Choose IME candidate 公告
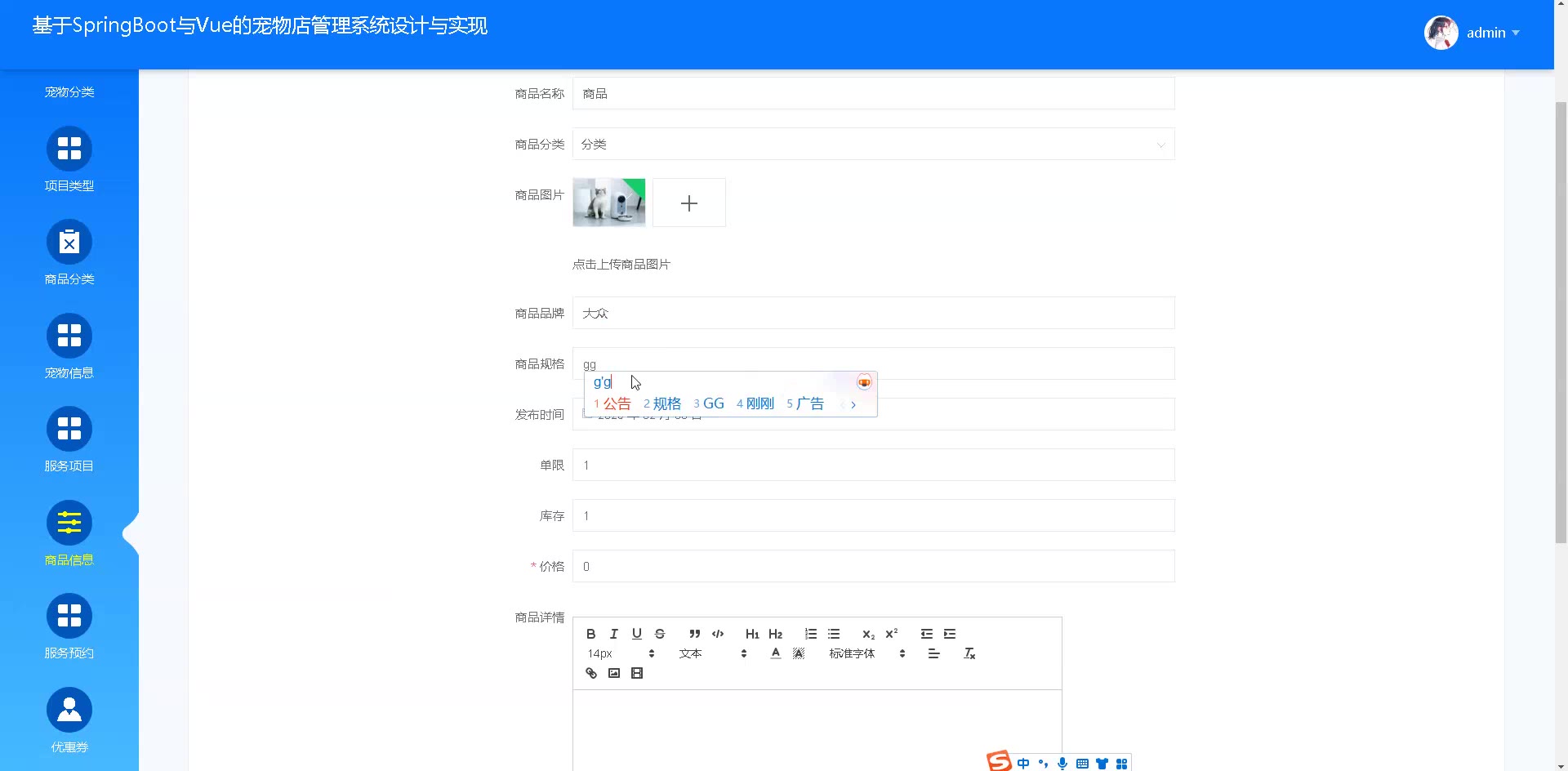This screenshot has width=1568, height=771. pyautogui.click(x=612, y=403)
